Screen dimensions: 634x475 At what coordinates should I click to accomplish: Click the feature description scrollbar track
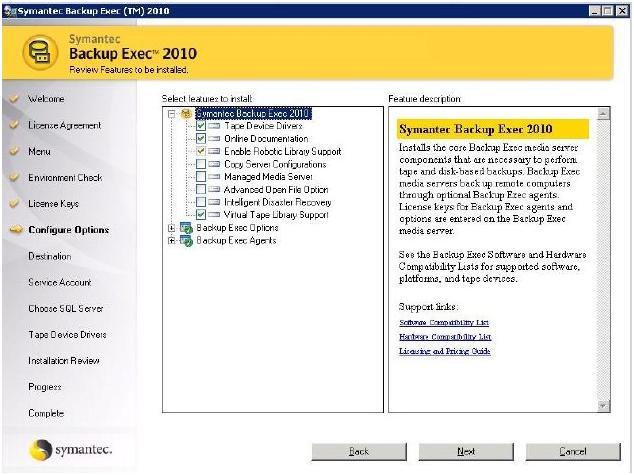[603, 260]
